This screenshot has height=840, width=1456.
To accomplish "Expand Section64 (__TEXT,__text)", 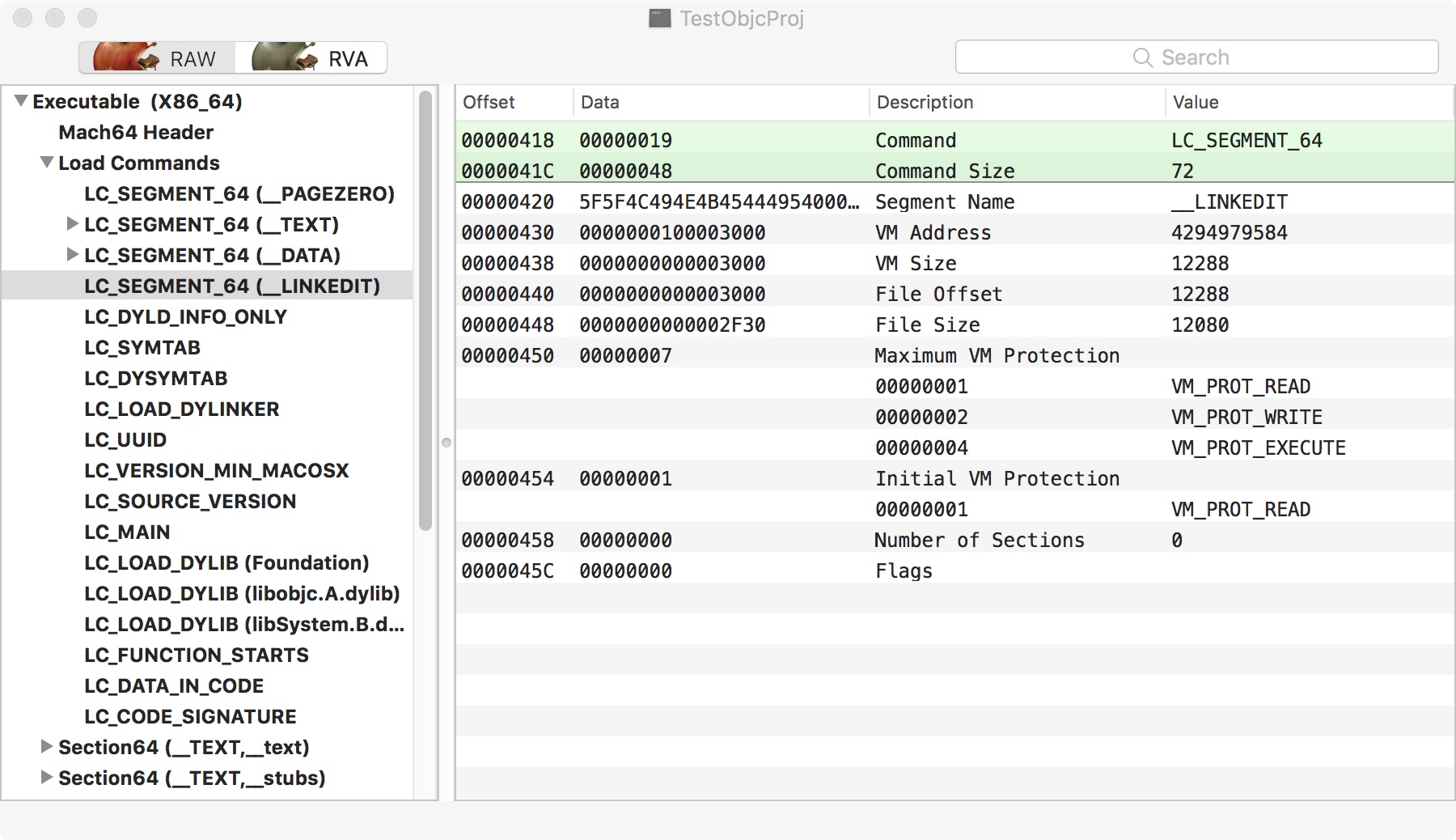I will click(47, 747).
